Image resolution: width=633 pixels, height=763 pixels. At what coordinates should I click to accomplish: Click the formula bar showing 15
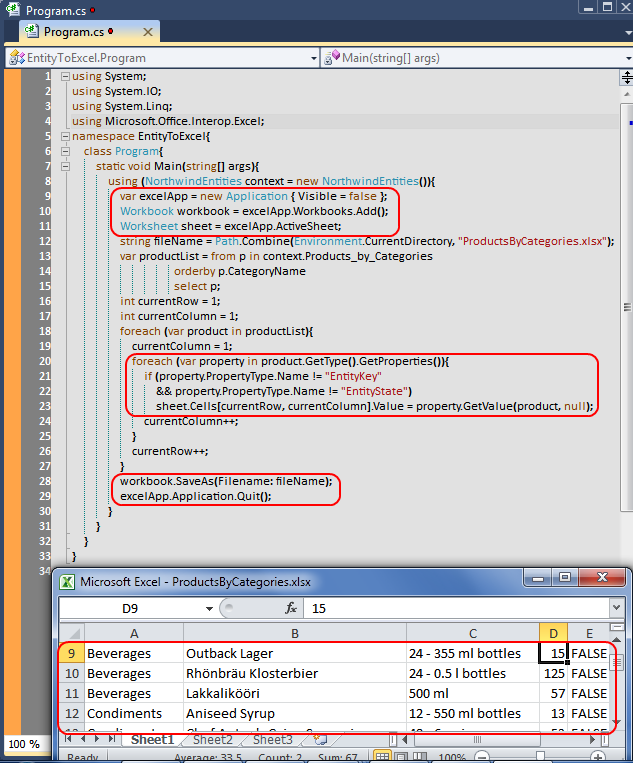click(450, 608)
